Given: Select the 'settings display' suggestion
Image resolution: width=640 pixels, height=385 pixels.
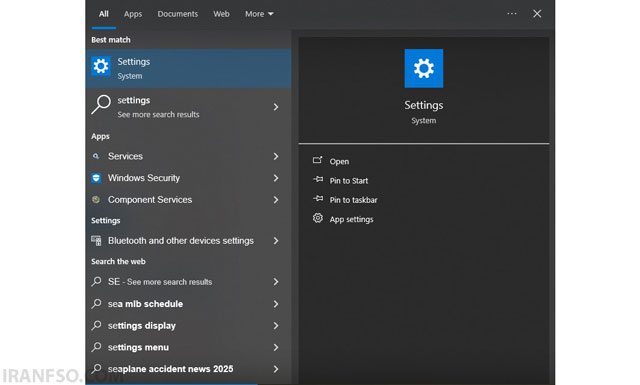Looking at the screenshot, I should point(188,325).
